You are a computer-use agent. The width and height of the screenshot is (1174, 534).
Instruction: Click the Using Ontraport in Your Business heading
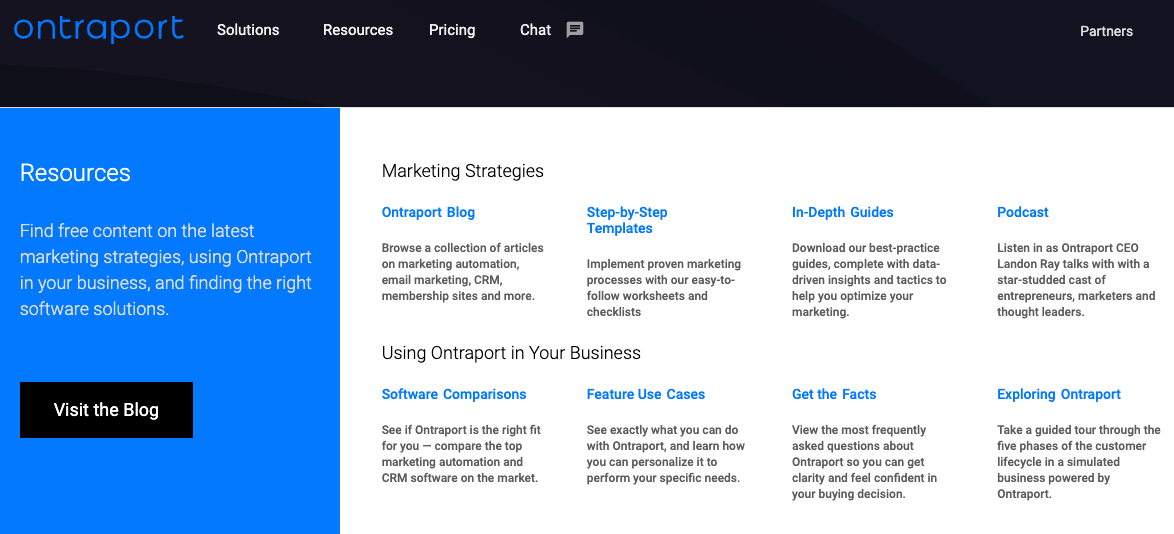point(511,353)
